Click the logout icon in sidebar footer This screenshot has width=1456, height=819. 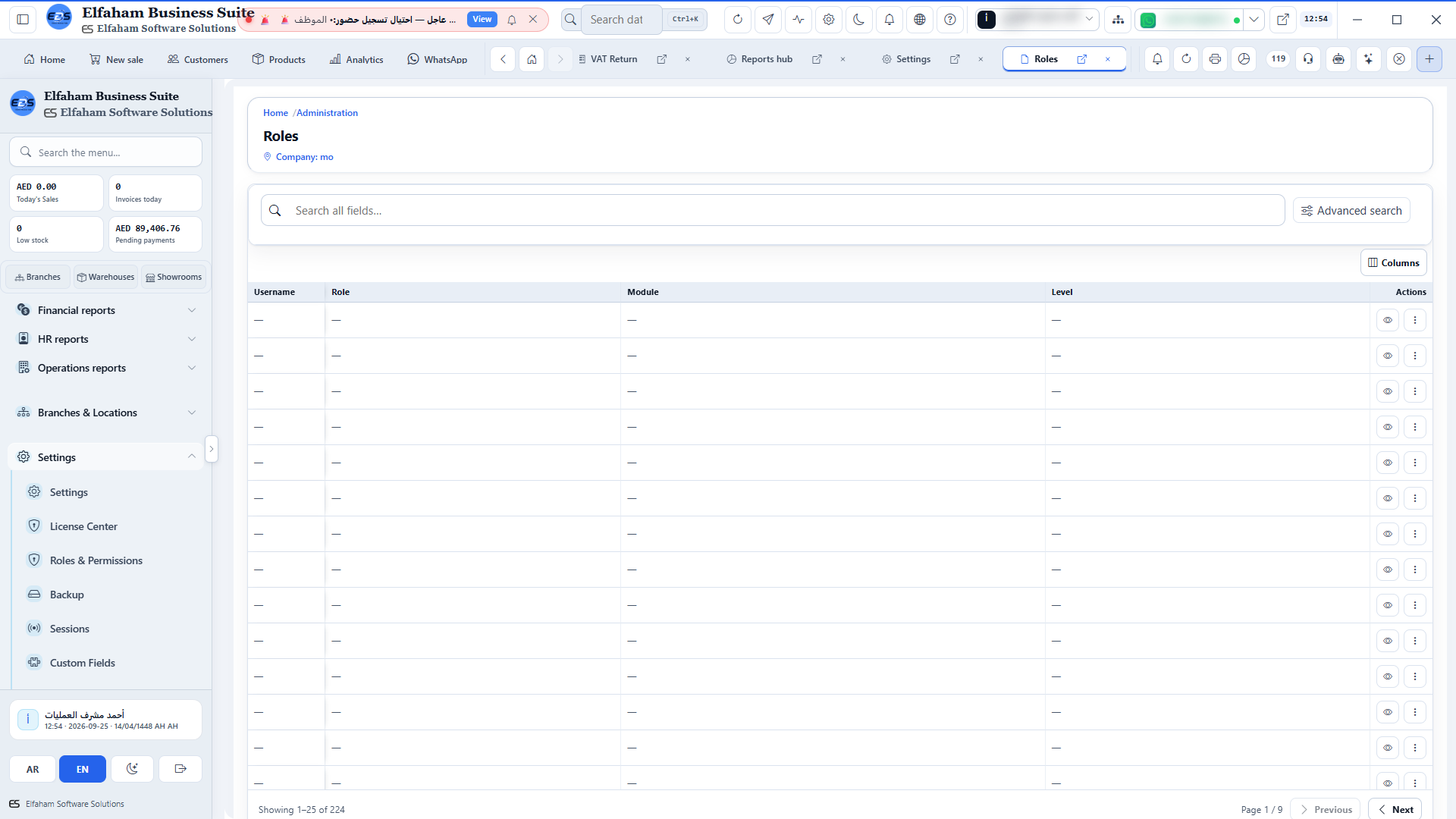[180, 769]
